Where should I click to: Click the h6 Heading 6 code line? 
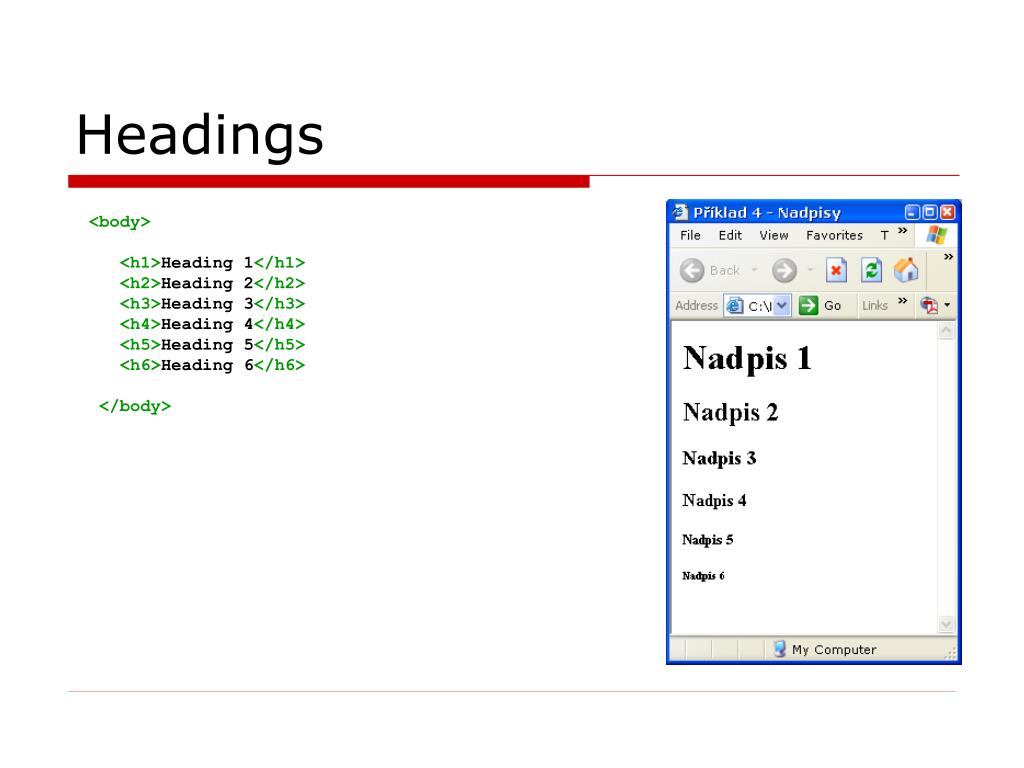click(x=212, y=365)
